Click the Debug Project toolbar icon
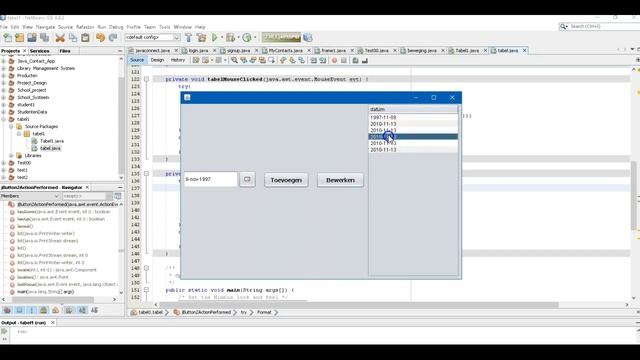 coord(231,38)
